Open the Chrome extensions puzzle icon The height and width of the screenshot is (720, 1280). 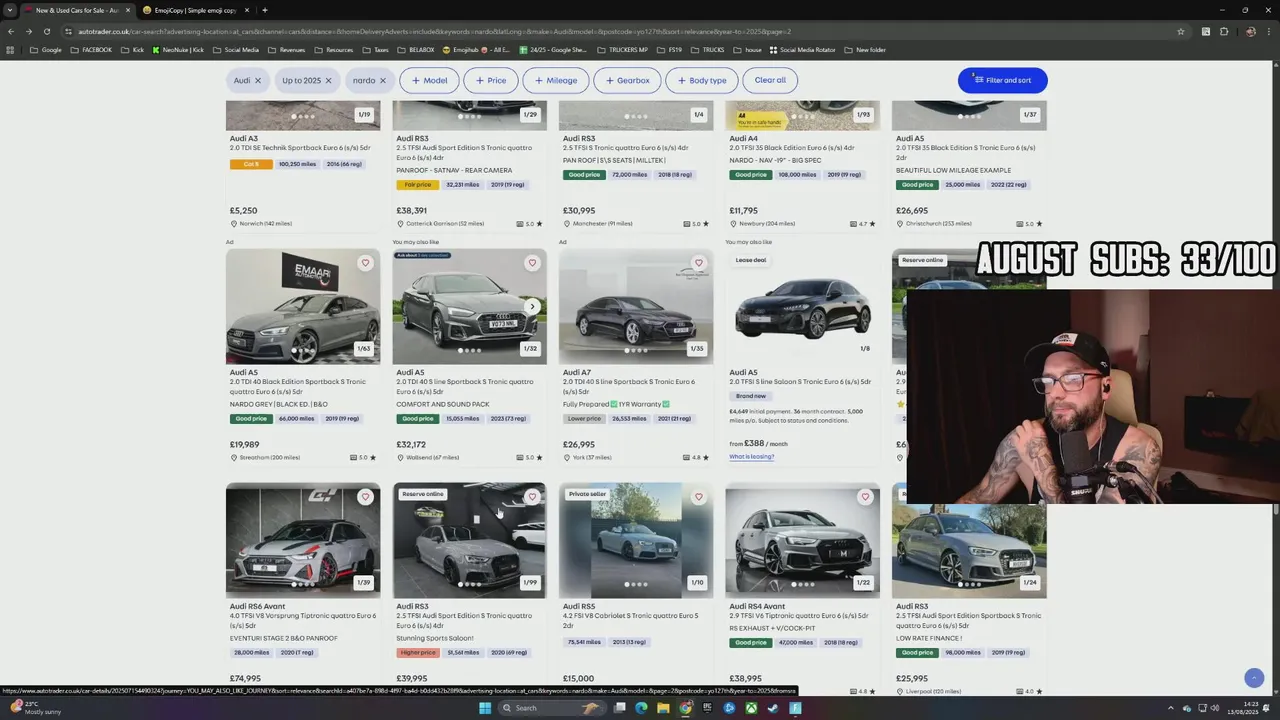pyautogui.click(x=1224, y=31)
